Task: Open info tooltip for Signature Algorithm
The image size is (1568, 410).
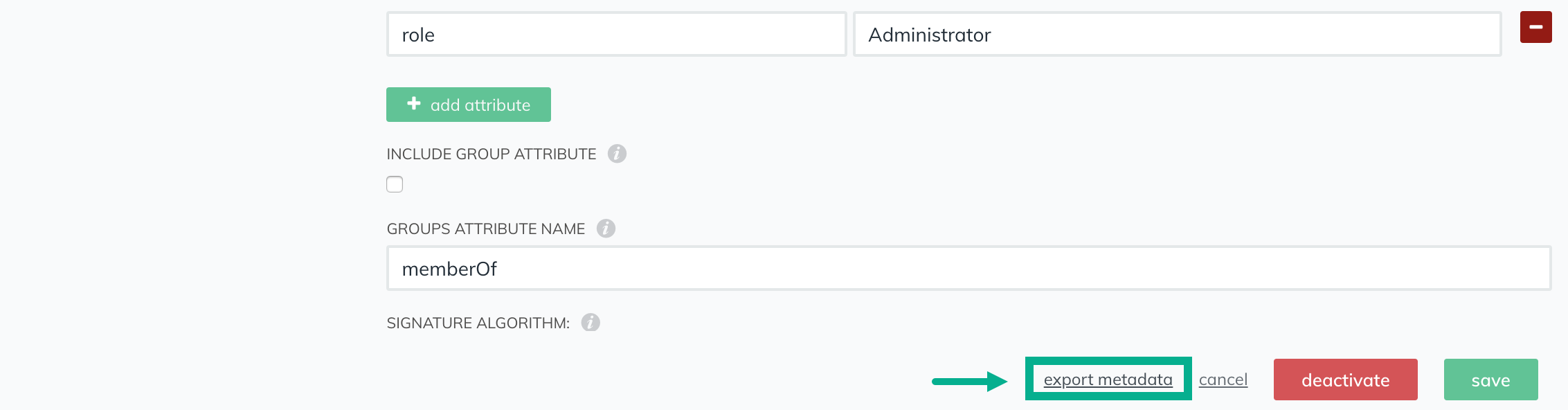Action: [591, 323]
